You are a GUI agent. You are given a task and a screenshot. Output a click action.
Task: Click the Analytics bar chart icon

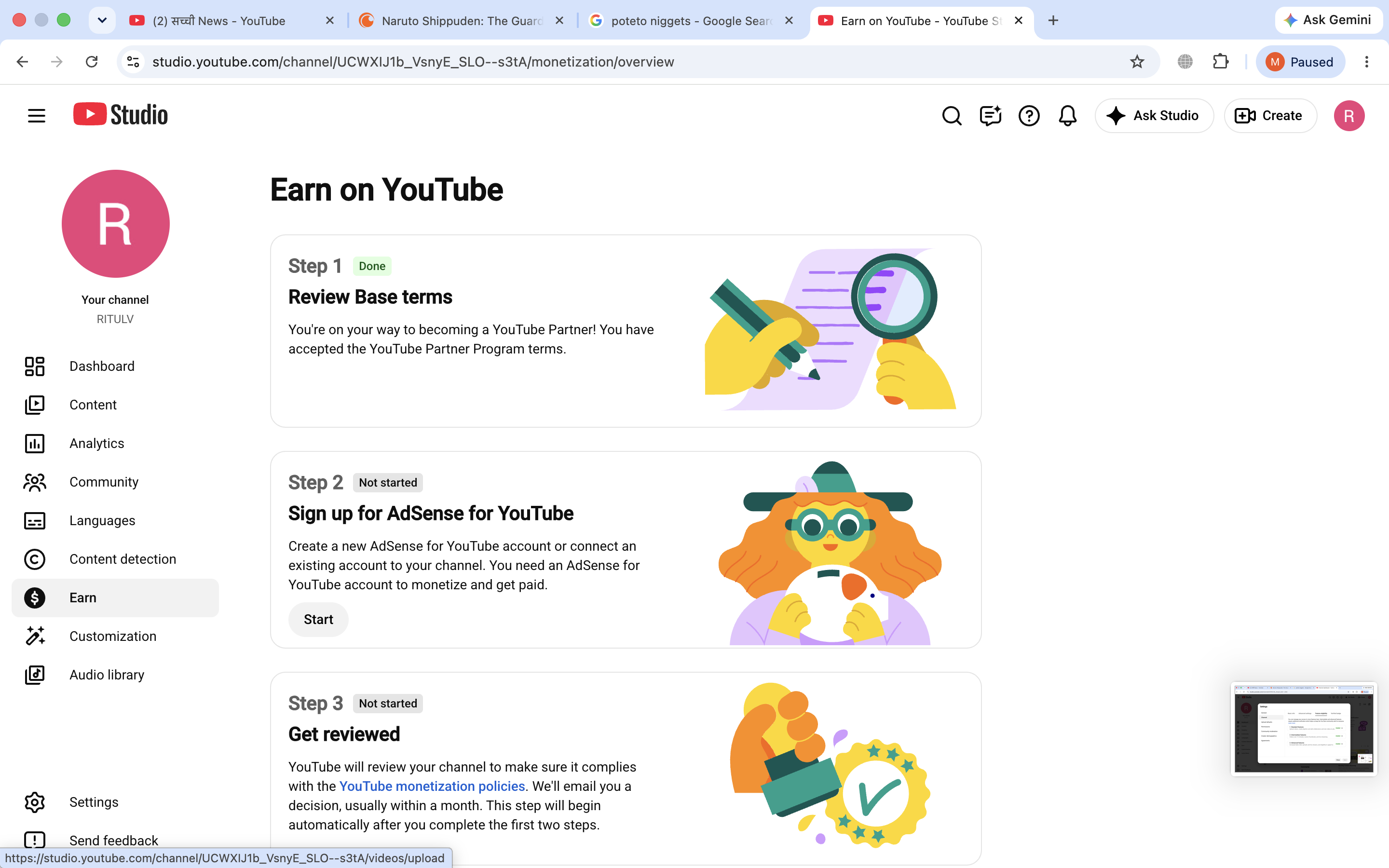pyautogui.click(x=34, y=443)
